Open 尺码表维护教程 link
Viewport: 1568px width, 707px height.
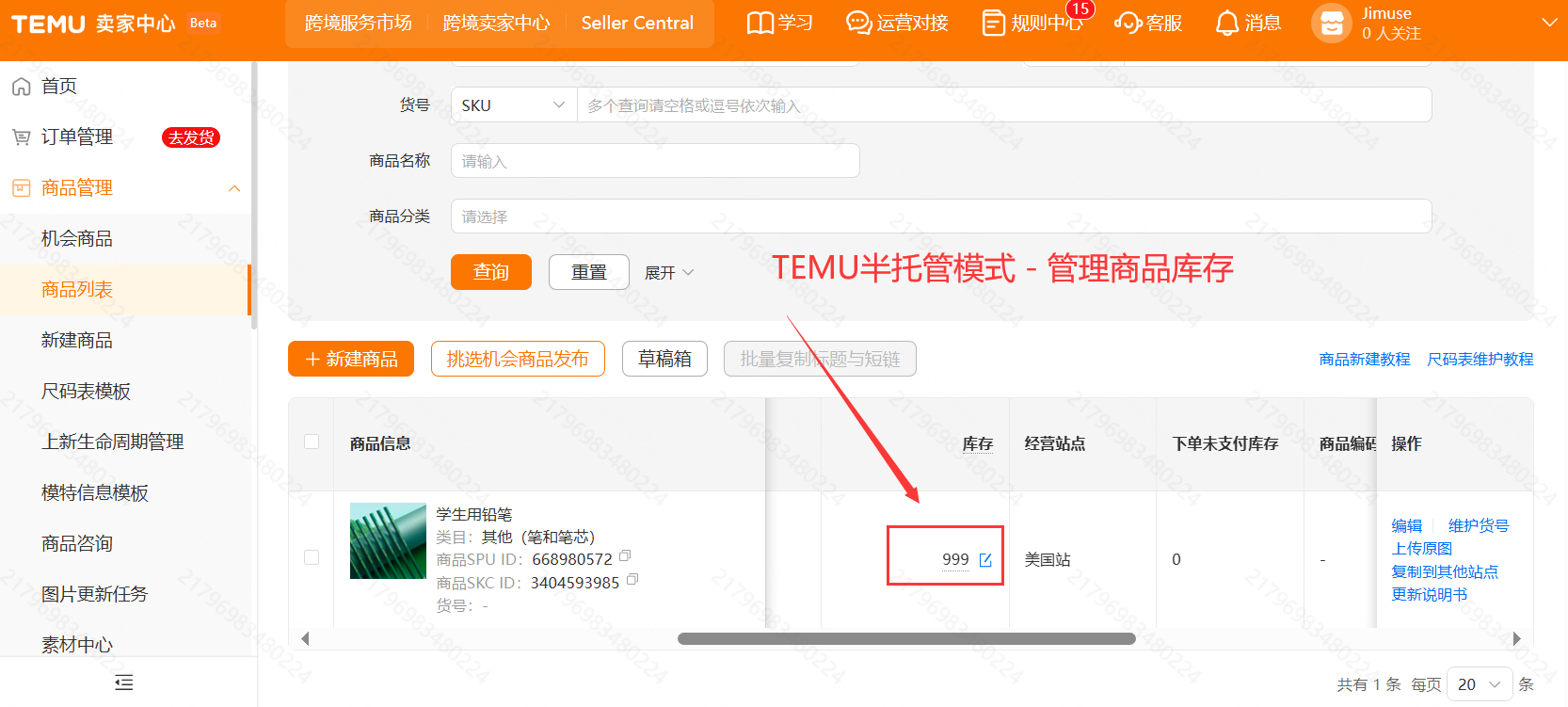coord(1480,359)
